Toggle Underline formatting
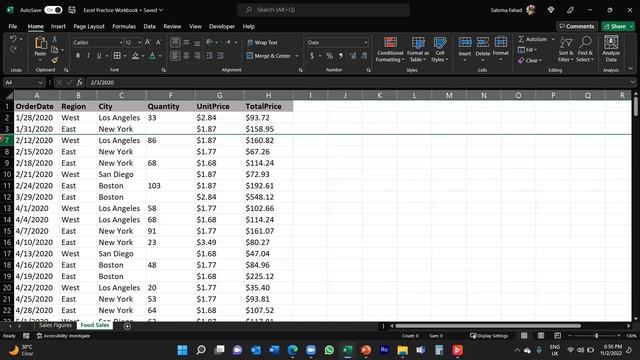The image size is (640, 360). [x=99, y=56]
